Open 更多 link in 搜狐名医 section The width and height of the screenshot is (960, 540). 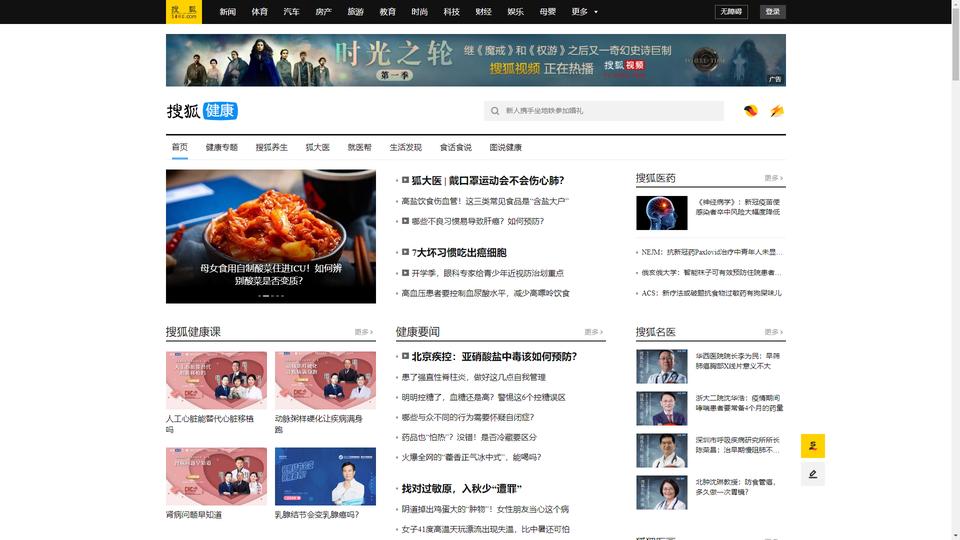coord(773,332)
